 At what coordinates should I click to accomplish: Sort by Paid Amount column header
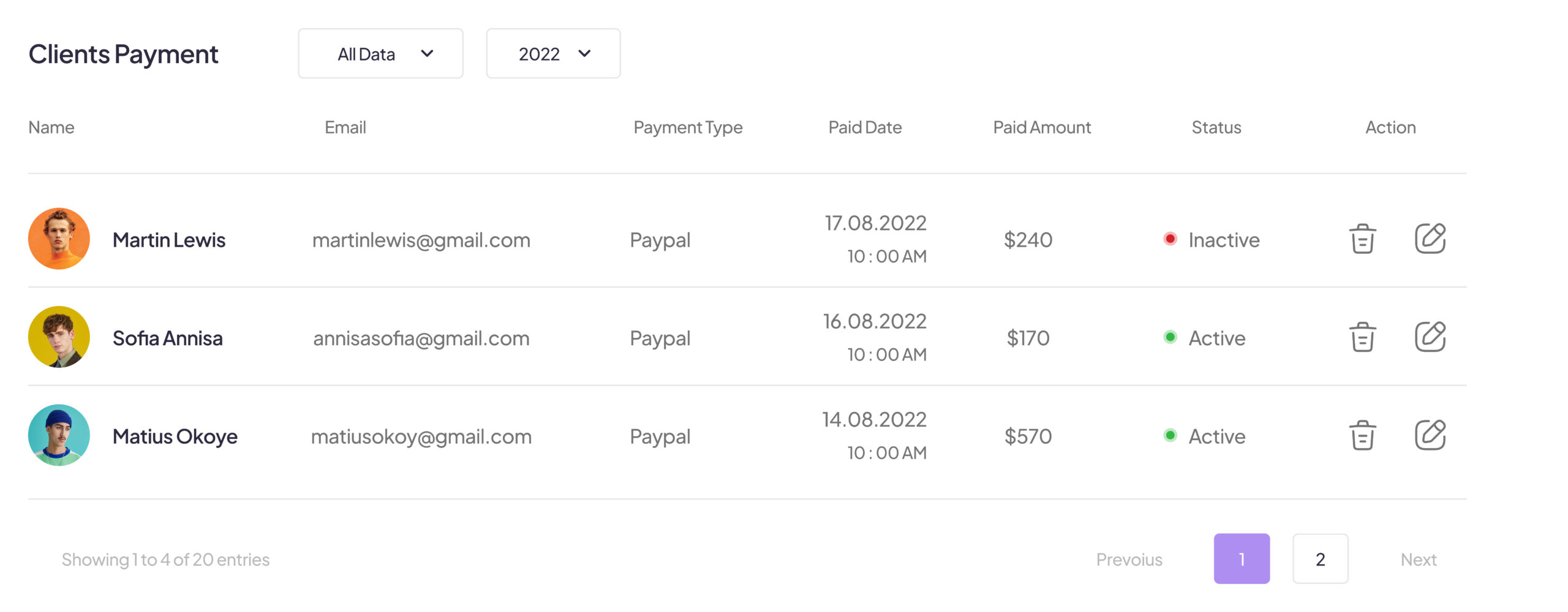point(1041,127)
